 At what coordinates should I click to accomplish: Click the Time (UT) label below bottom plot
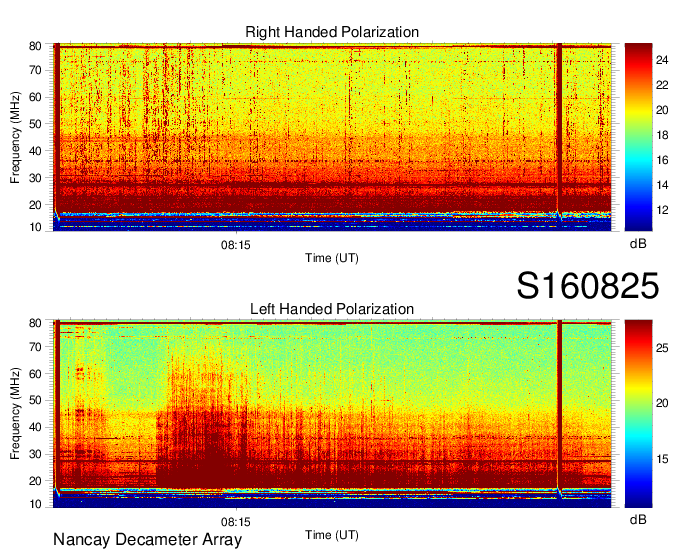tap(332, 535)
